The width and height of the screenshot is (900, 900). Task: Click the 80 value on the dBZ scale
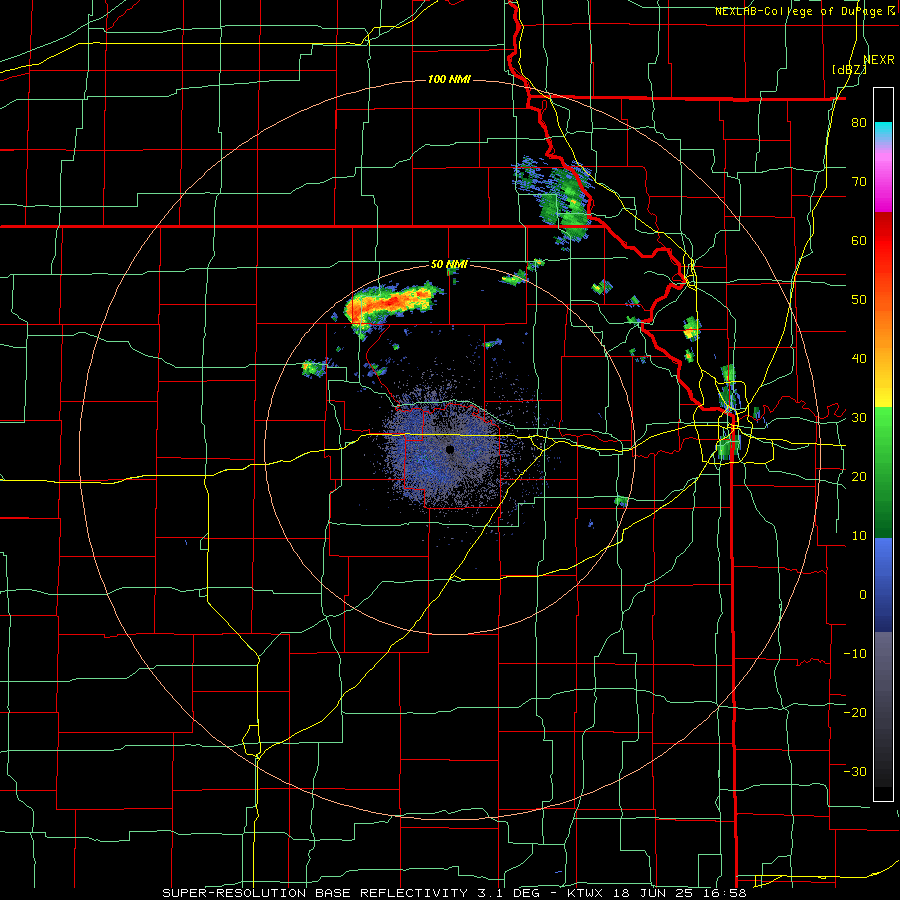click(x=859, y=123)
